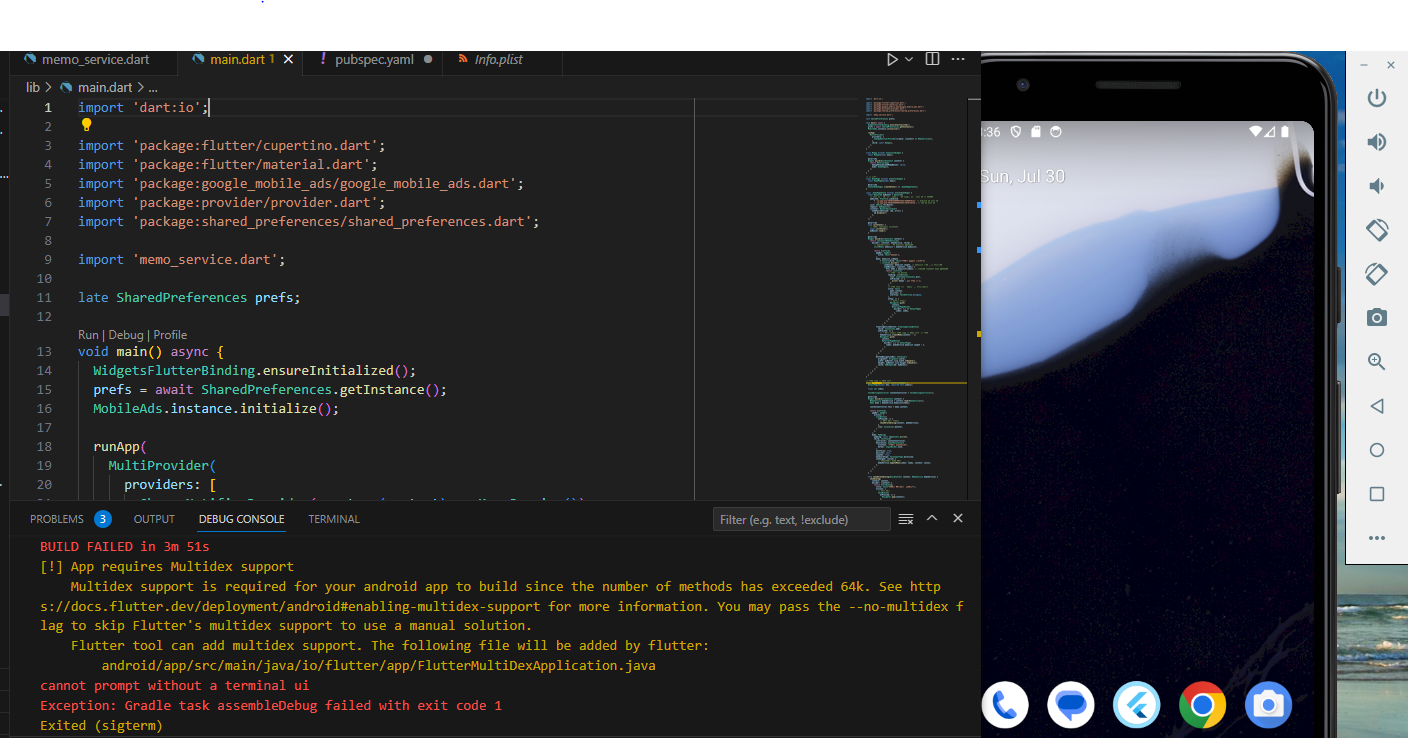Image resolution: width=1408 pixels, height=738 pixels.
Task: Click the 'BUILD FAILED in 3m 51s' line
Action: (125, 547)
